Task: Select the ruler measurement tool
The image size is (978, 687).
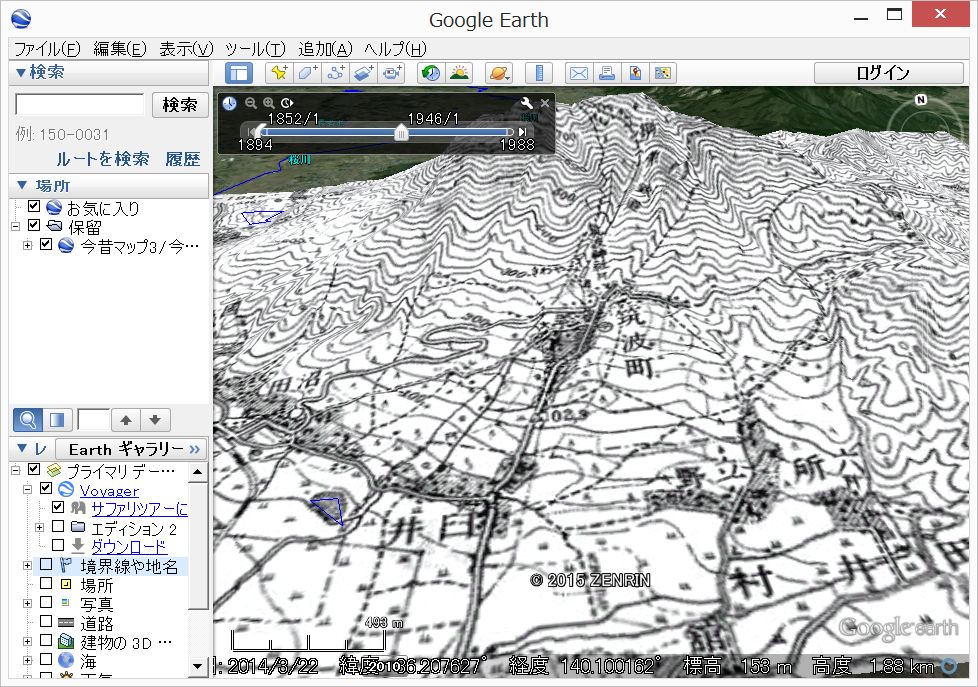Action: (x=539, y=74)
